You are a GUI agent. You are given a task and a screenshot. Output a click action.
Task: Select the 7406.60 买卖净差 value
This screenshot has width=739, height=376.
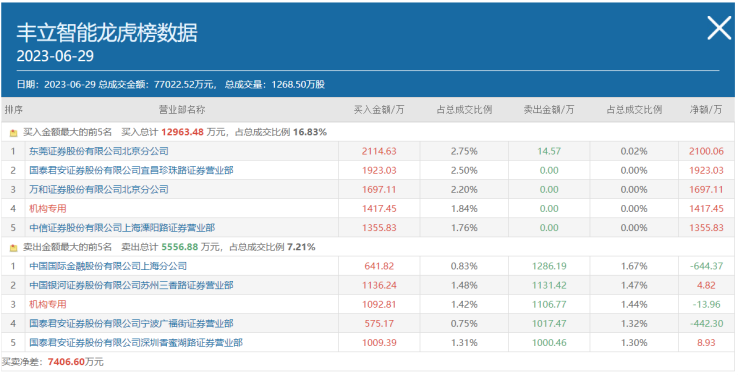[66, 362]
